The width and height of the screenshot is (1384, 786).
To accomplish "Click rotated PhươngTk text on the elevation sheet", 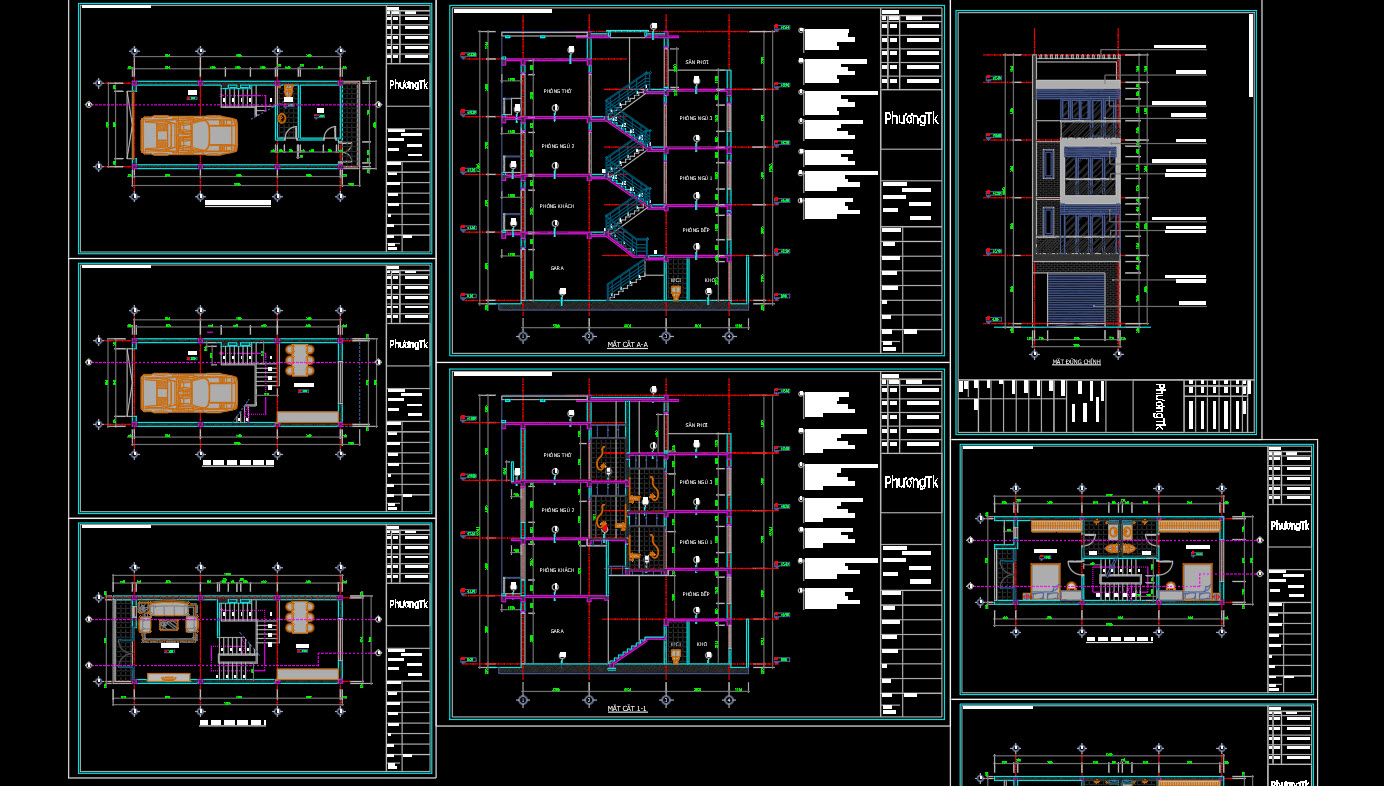I will 1158,406.
